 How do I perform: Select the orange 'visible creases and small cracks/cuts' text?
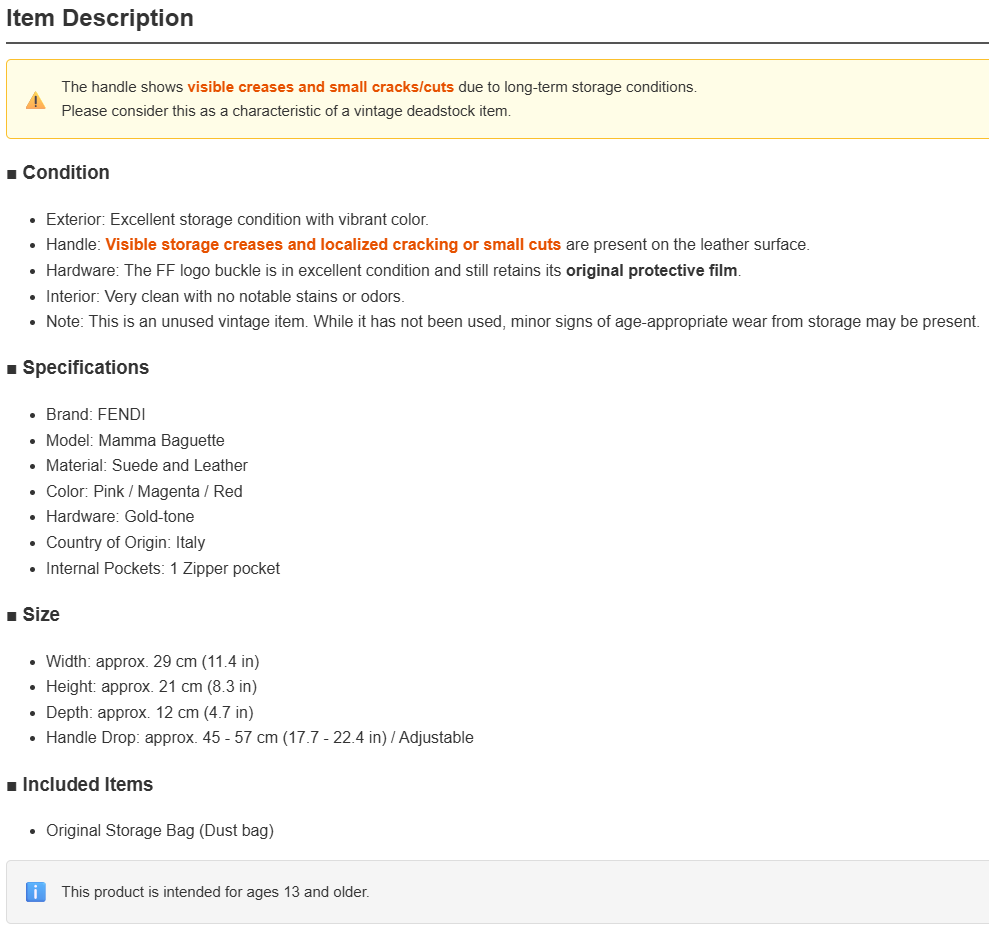point(320,87)
